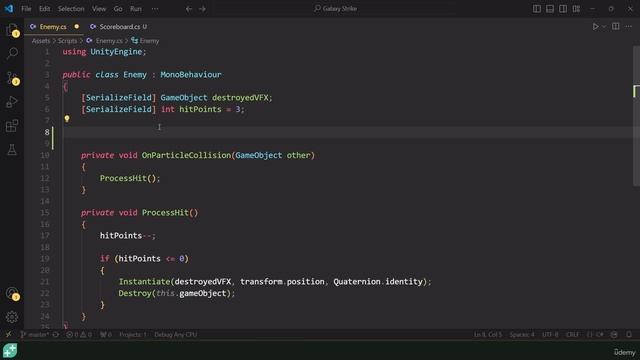The image size is (640, 360).
Task: Click Projects: 1 in status bar
Action: point(133,335)
